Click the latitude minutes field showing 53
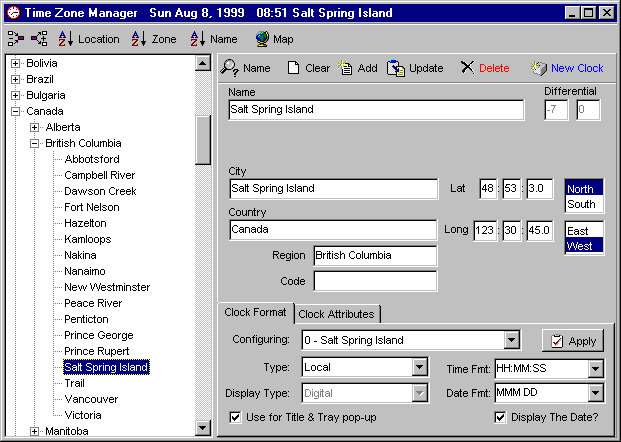This screenshot has height=442, width=621. (x=511, y=189)
